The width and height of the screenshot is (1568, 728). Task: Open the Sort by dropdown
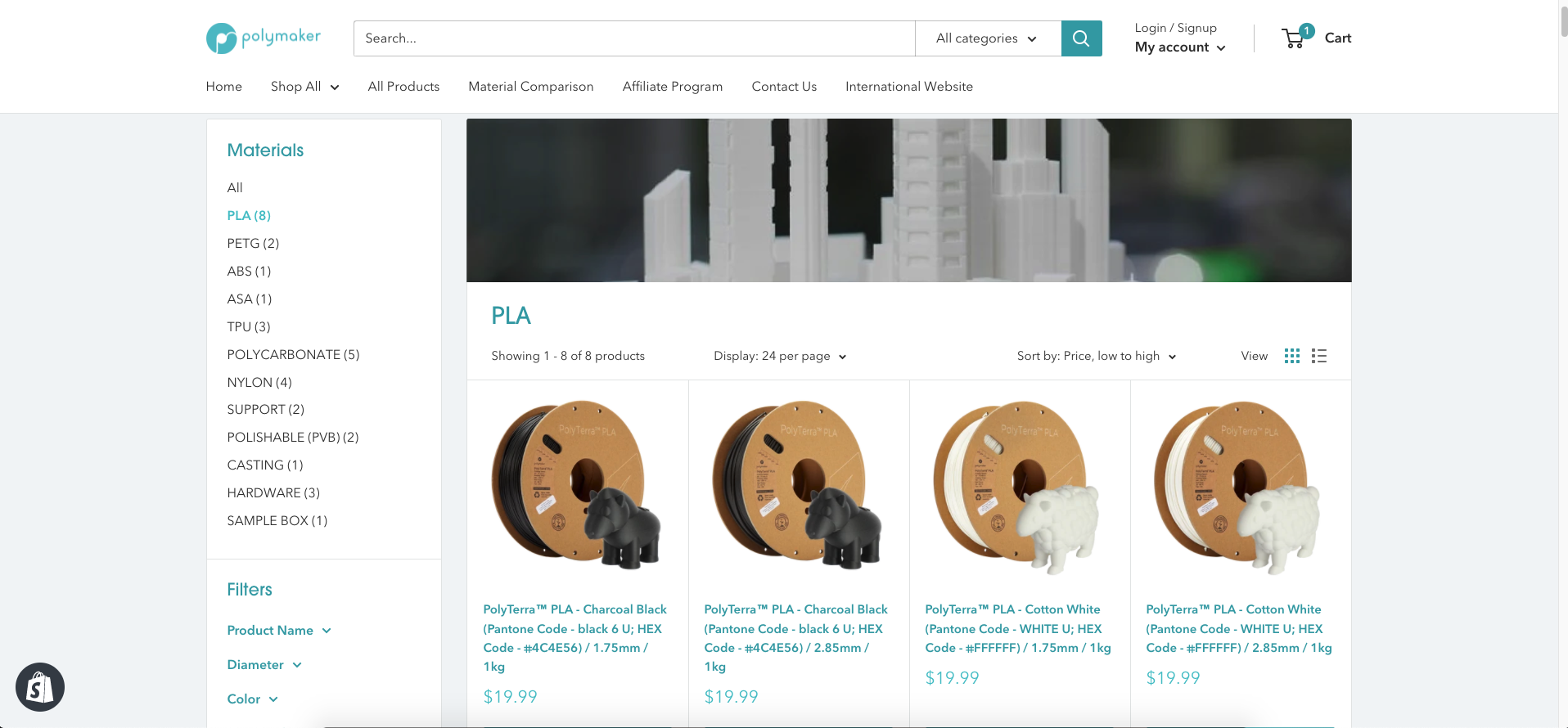pyautogui.click(x=1097, y=356)
